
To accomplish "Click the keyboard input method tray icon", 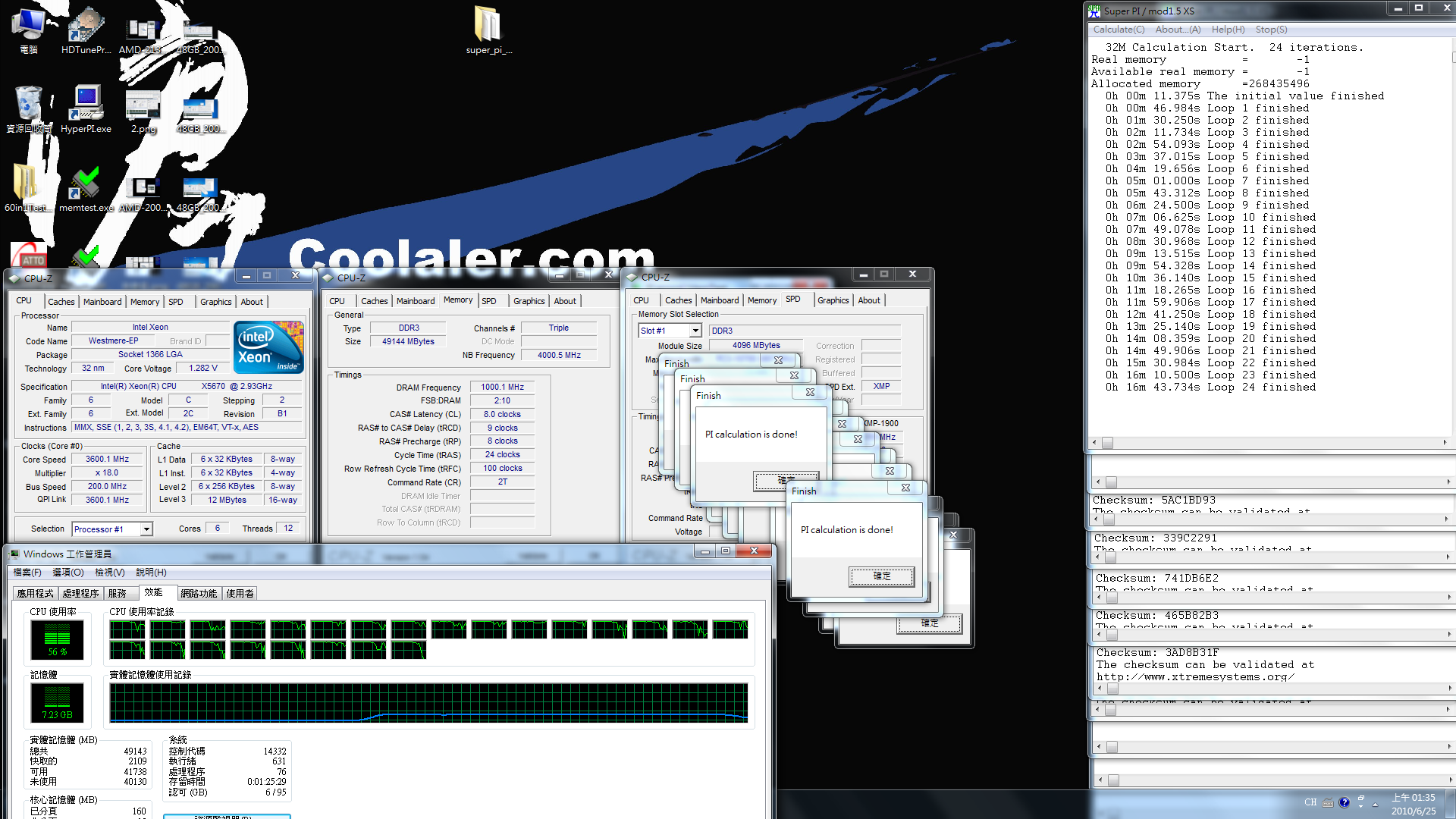I will pyautogui.click(x=1327, y=803).
